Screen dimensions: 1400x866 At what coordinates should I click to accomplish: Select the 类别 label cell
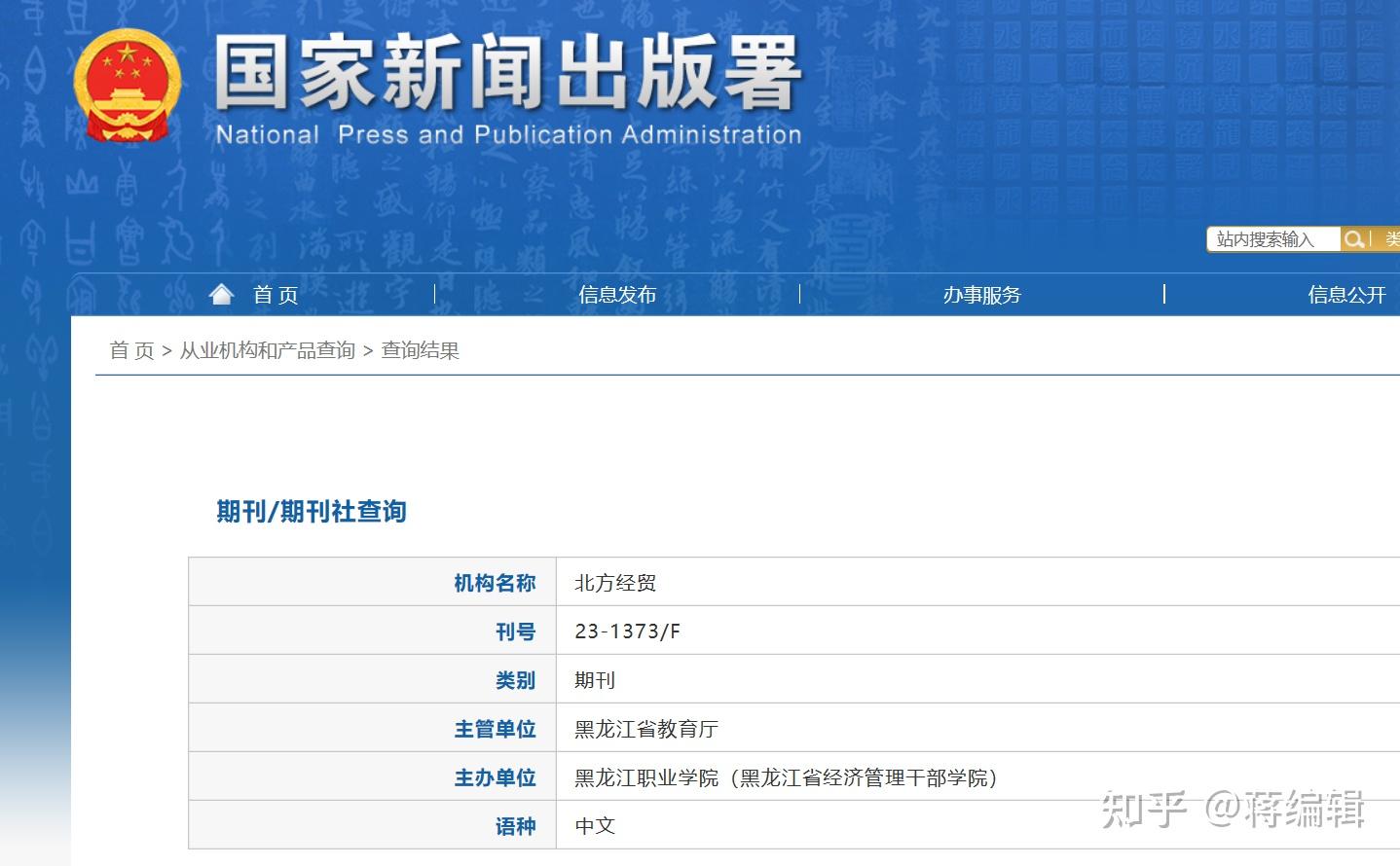pos(372,679)
